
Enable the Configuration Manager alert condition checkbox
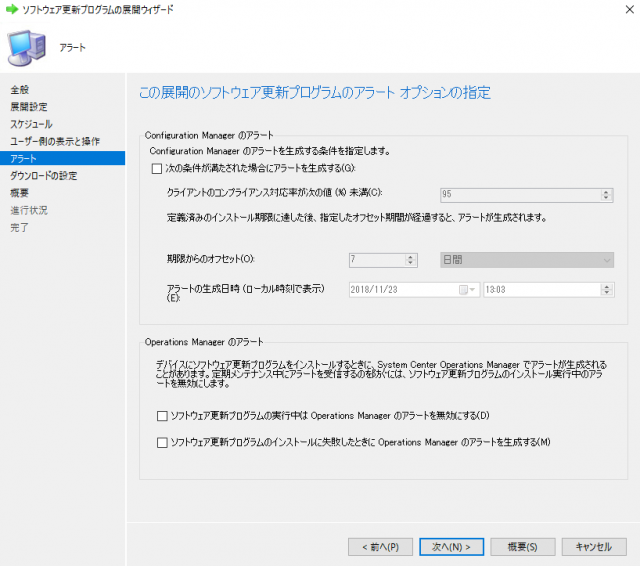click(x=157, y=169)
